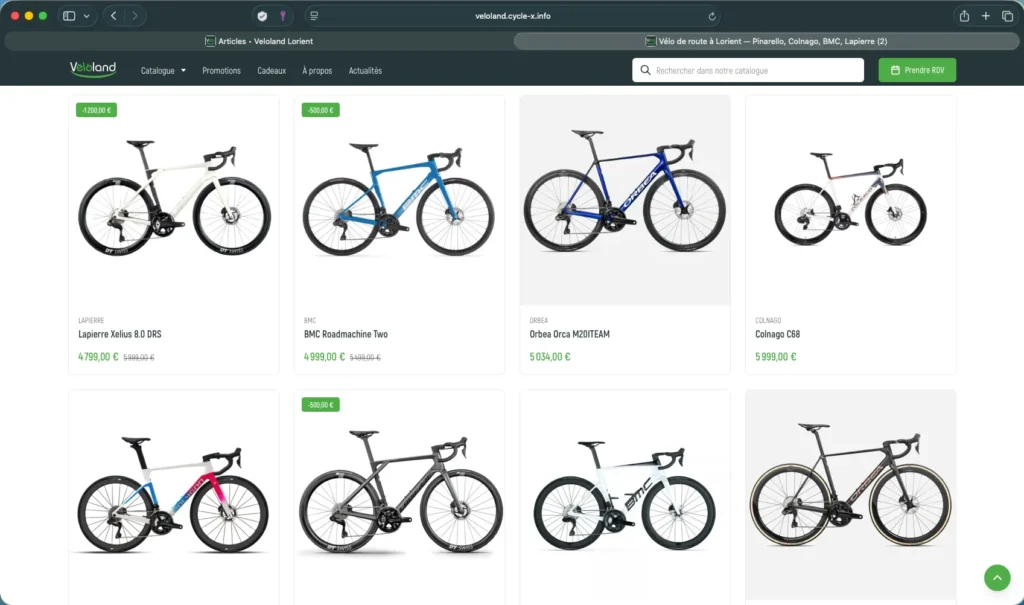Open the white, blue and pink bike image
1024x605 pixels.
tap(174, 495)
